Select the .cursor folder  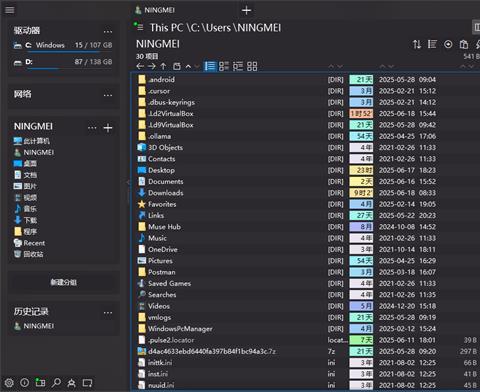(154, 91)
